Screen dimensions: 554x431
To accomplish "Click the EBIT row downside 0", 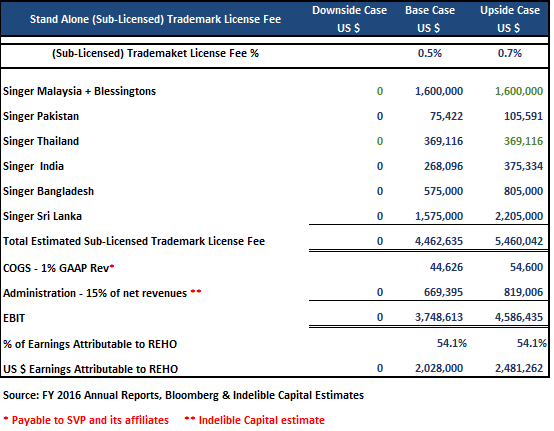I will click(x=380, y=317).
